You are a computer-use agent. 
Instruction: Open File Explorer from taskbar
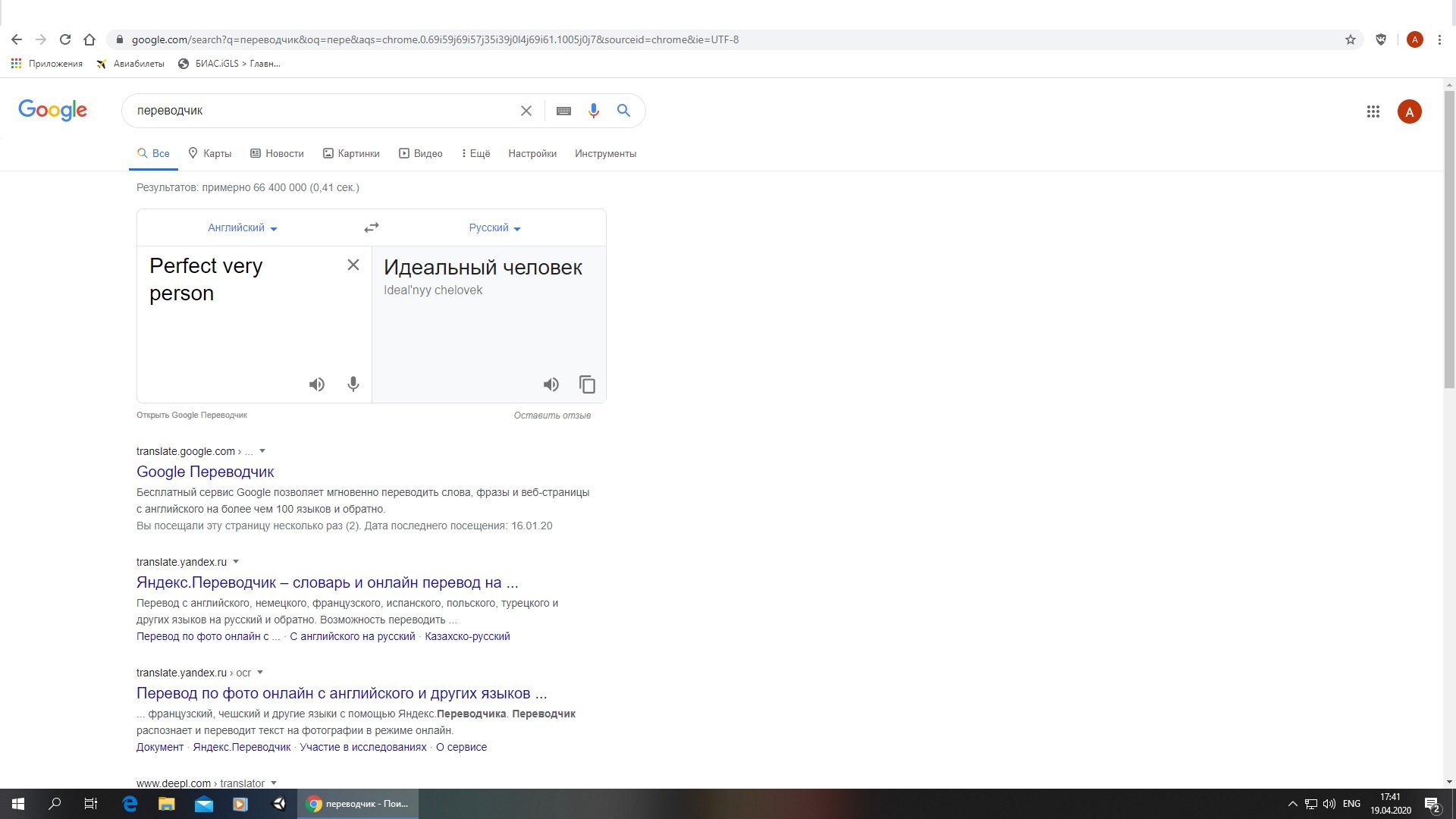coord(166,804)
